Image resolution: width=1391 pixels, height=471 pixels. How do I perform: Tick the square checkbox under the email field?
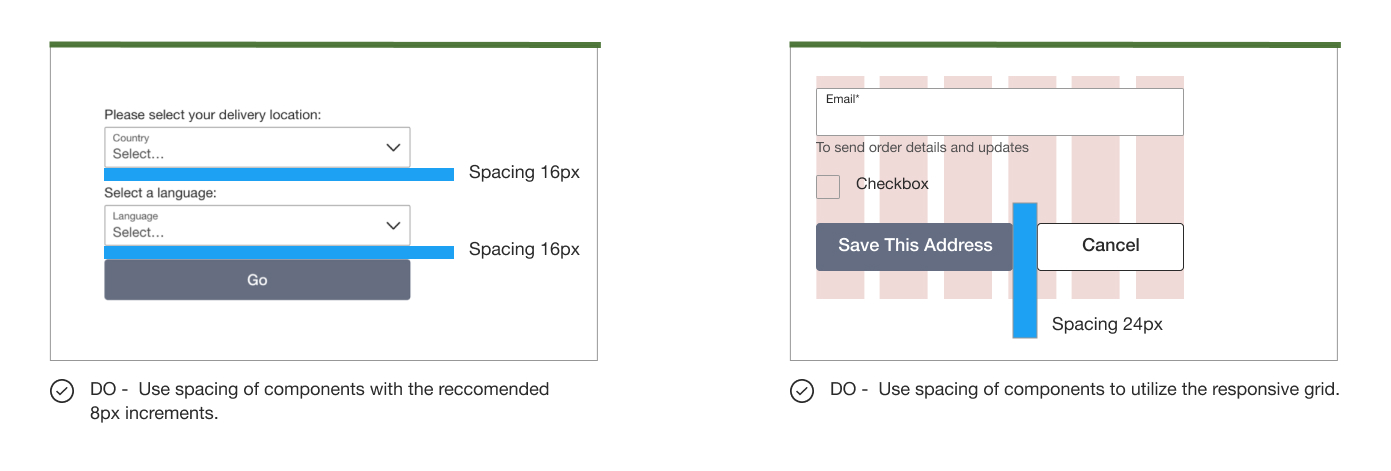tap(828, 186)
